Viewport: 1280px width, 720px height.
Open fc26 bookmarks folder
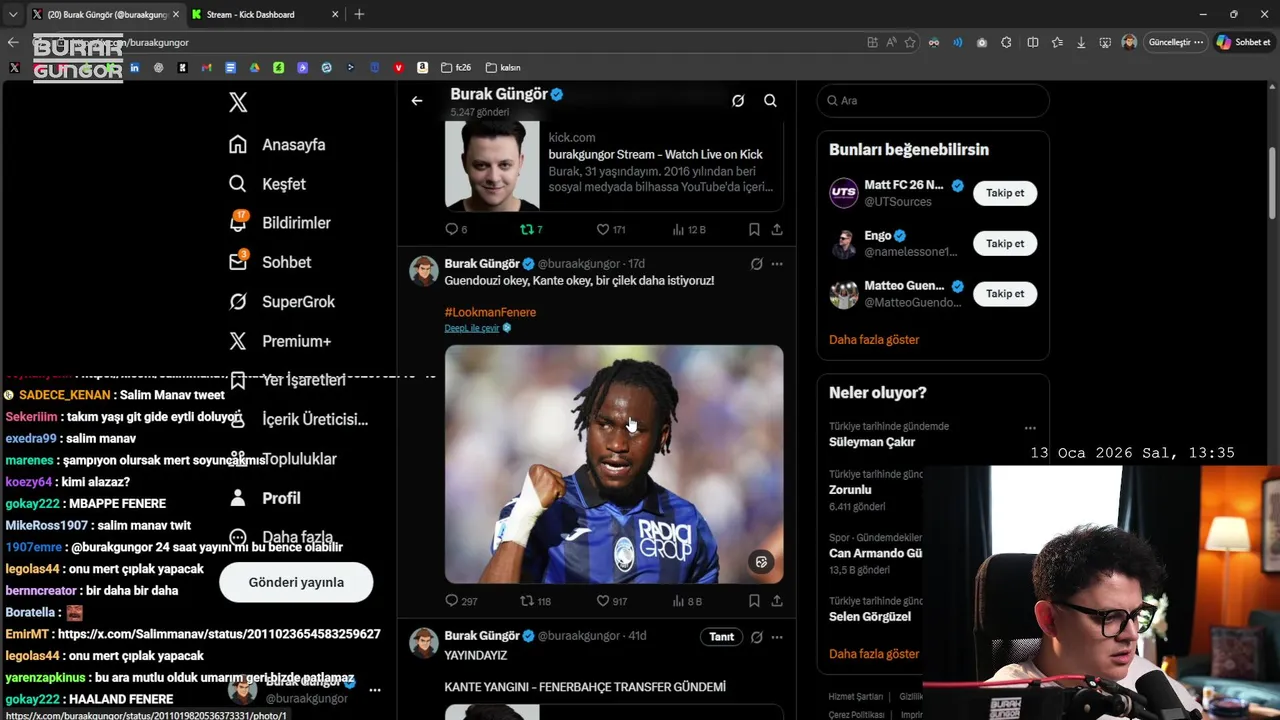456,68
